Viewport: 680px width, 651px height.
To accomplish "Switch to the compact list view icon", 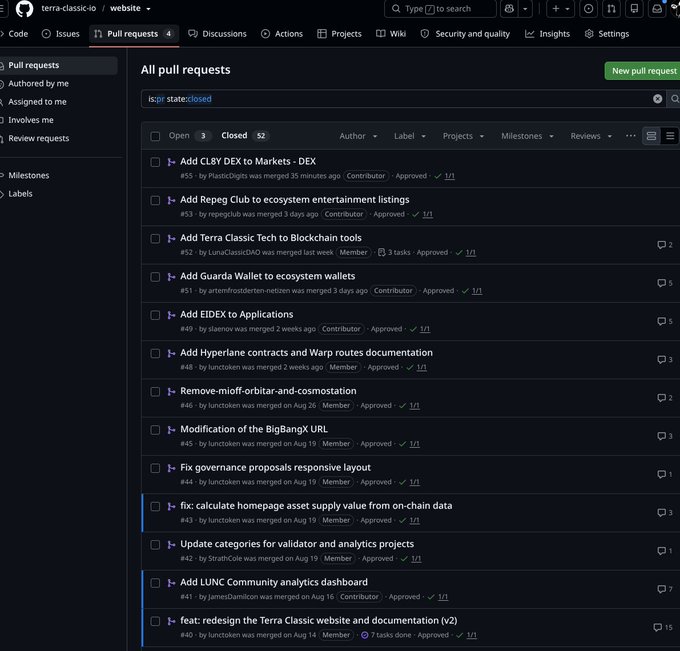I will click(x=670, y=136).
